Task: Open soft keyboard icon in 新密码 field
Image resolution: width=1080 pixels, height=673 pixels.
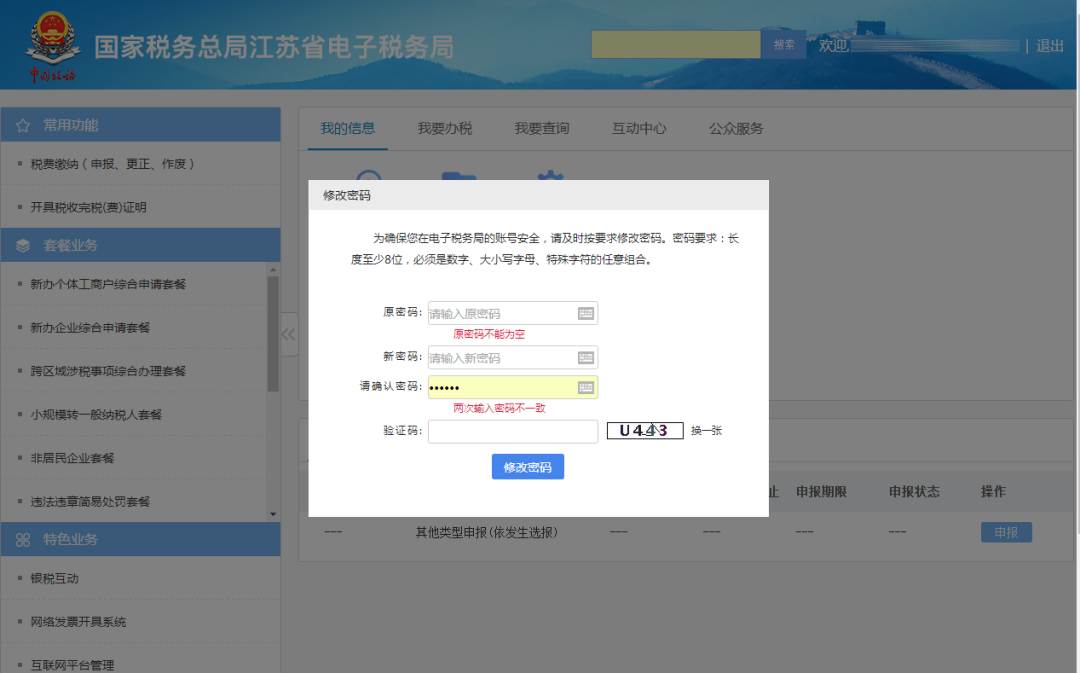Action: click(x=585, y=358)
